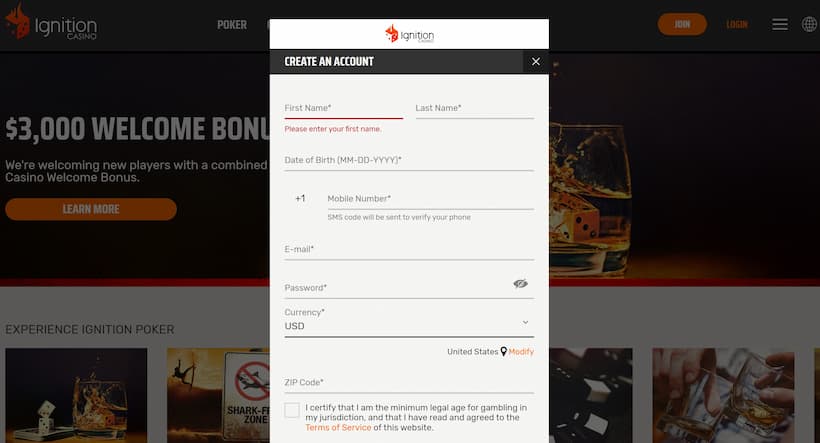Toggle password visibility eye icon

(x=520, y=283)
